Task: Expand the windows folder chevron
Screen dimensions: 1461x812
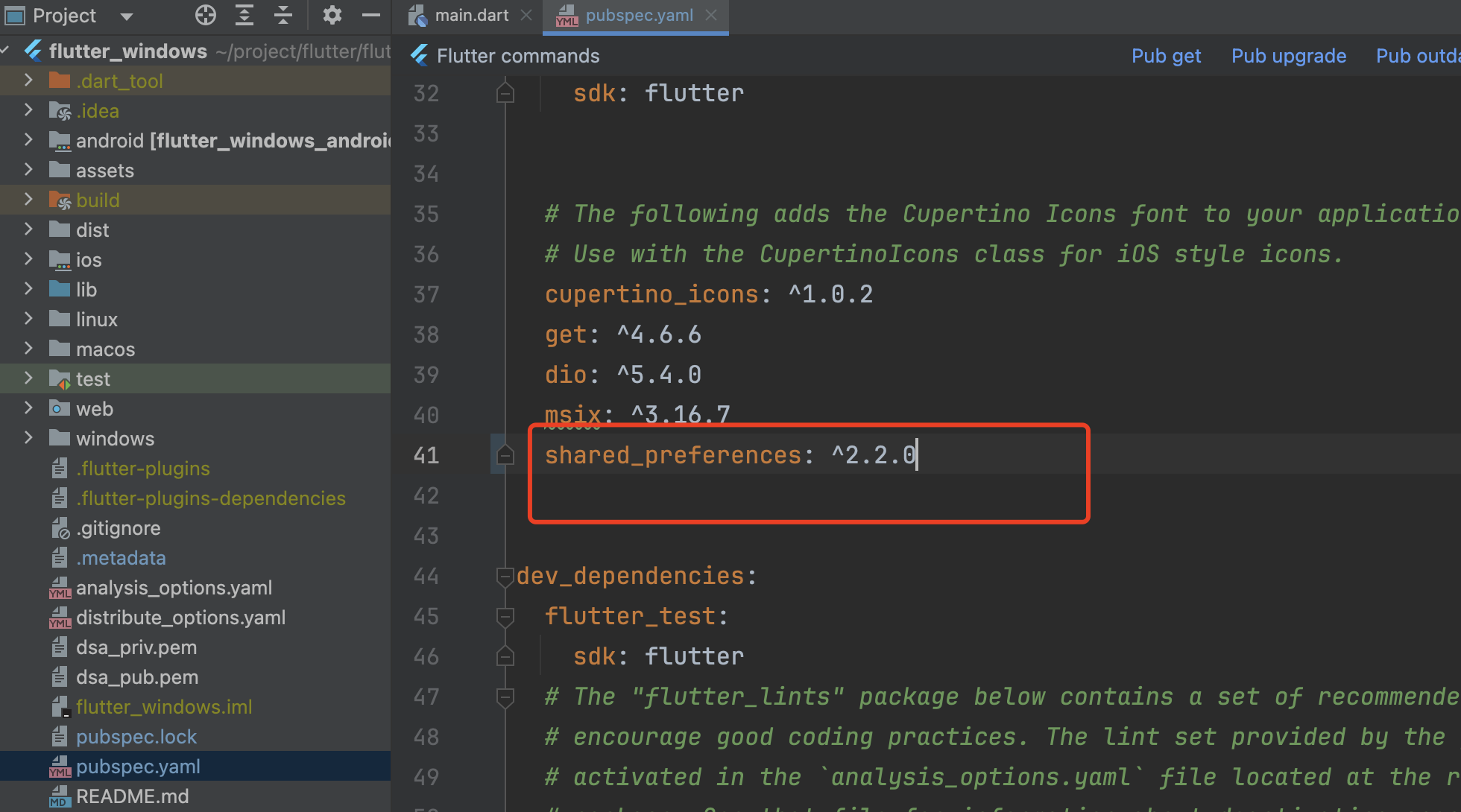Action: pyautogui.click(x=28, y=438)
